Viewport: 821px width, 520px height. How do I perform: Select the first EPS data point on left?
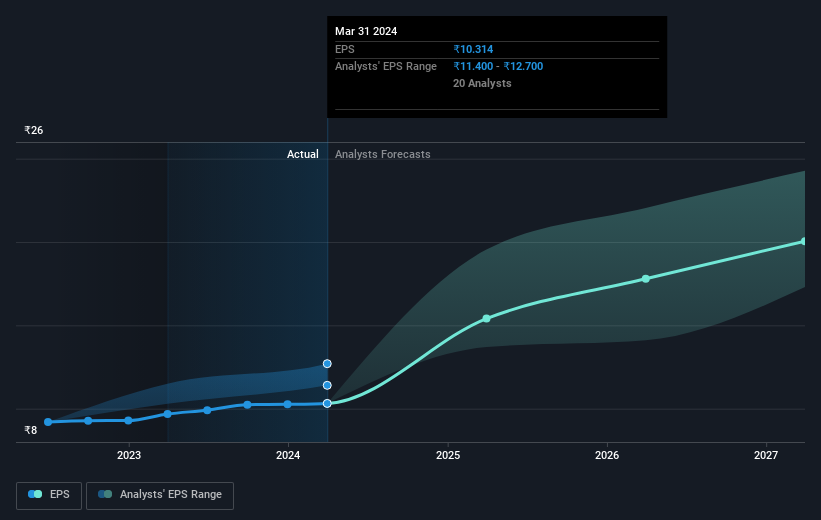pos(48,422)
